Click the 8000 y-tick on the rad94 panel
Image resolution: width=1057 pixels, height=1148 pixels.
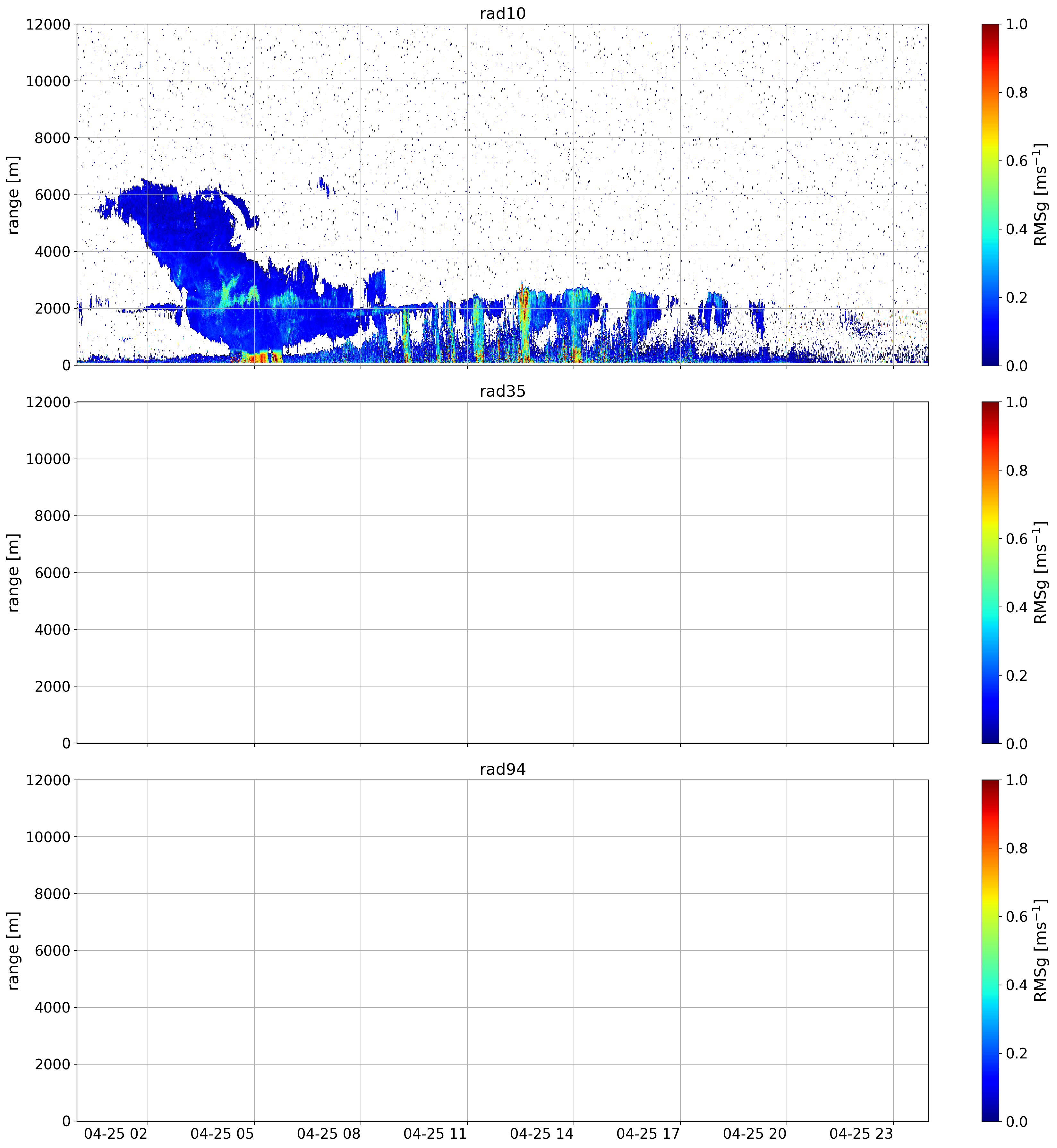click(x=53, y=894)
